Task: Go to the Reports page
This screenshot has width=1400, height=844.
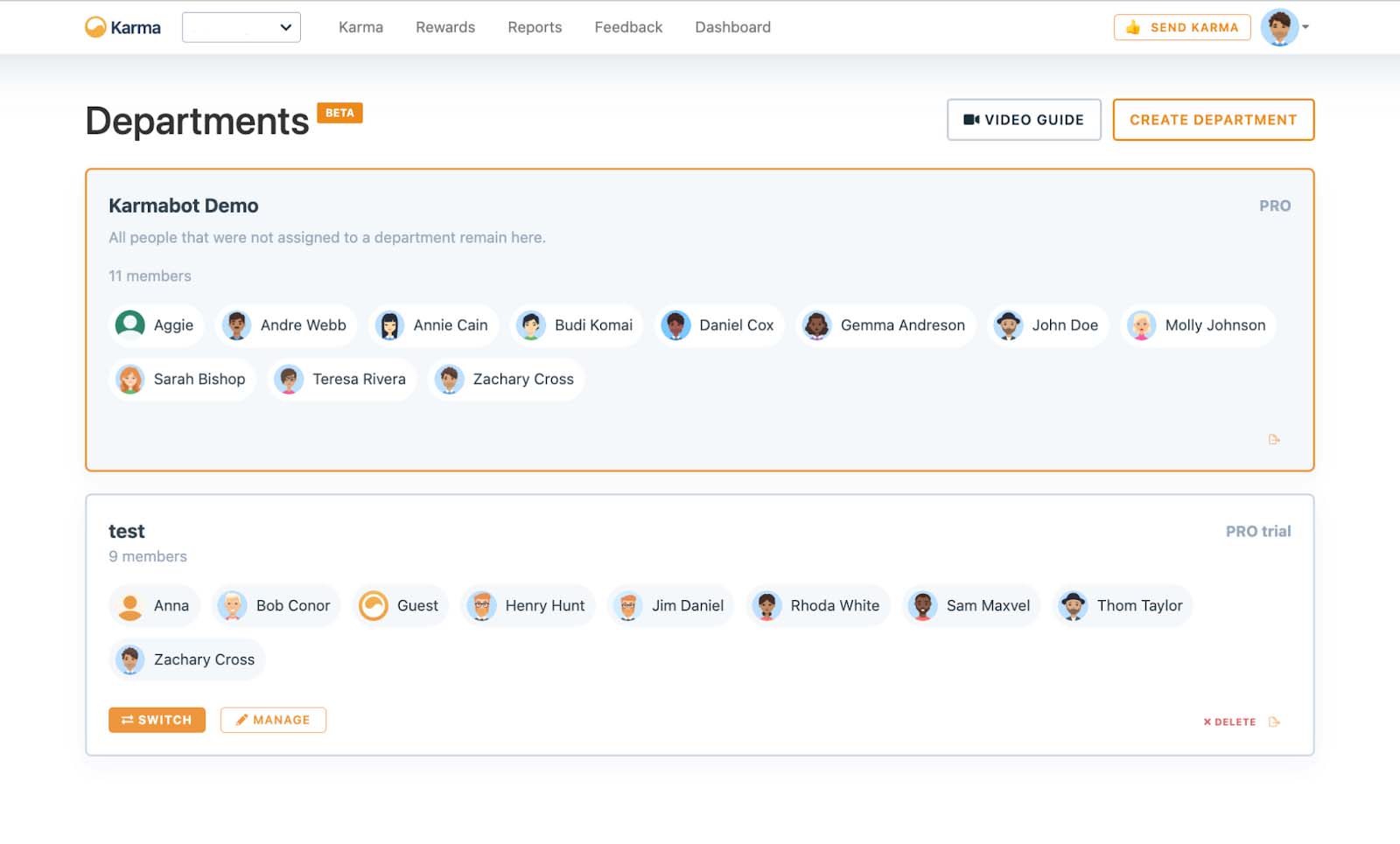Action: click(534, 27)
